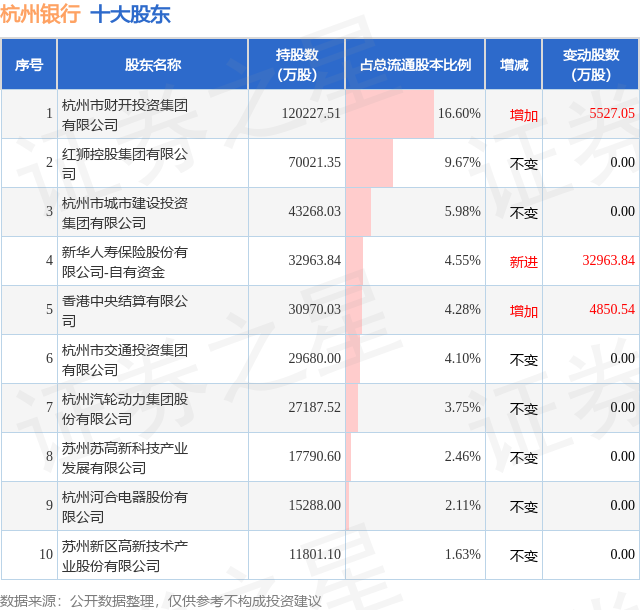Viewport: 640px width, 610px height.
Task: Click shareholder 苏州苏高新科技产业发展有限公司
Action: tap(124, 458)
